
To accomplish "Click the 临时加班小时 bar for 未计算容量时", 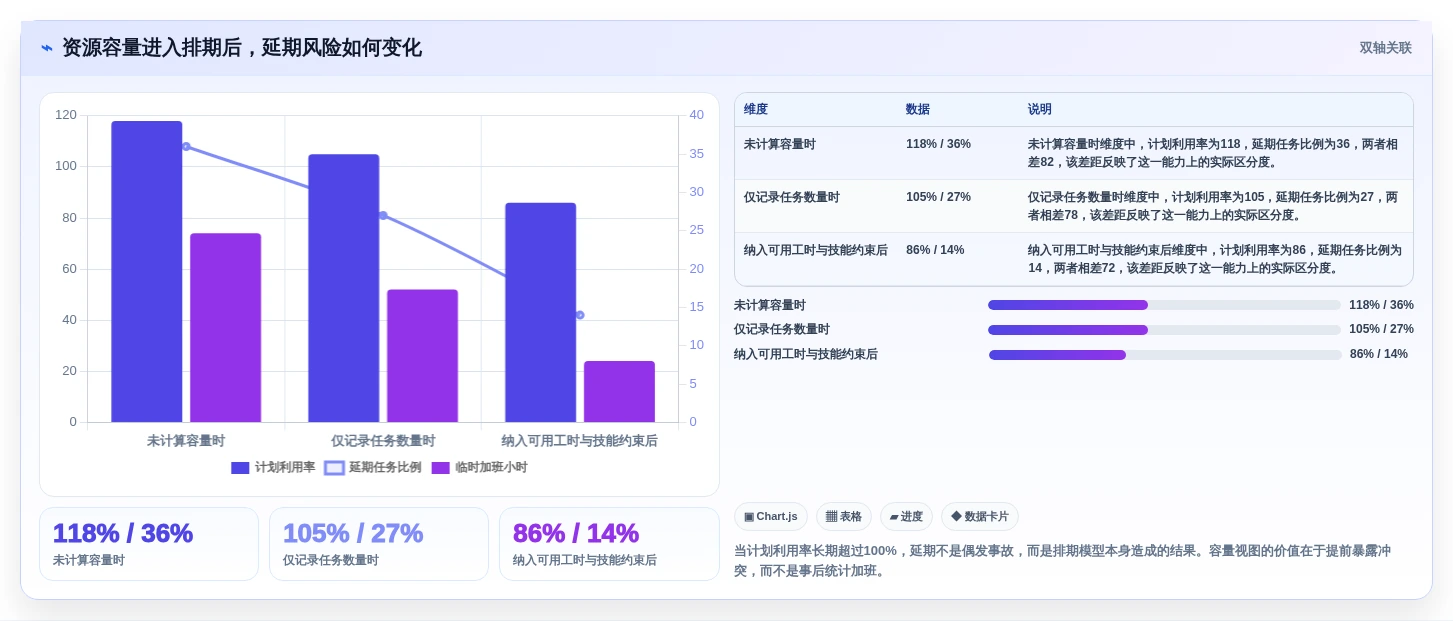I will point(226,328).
